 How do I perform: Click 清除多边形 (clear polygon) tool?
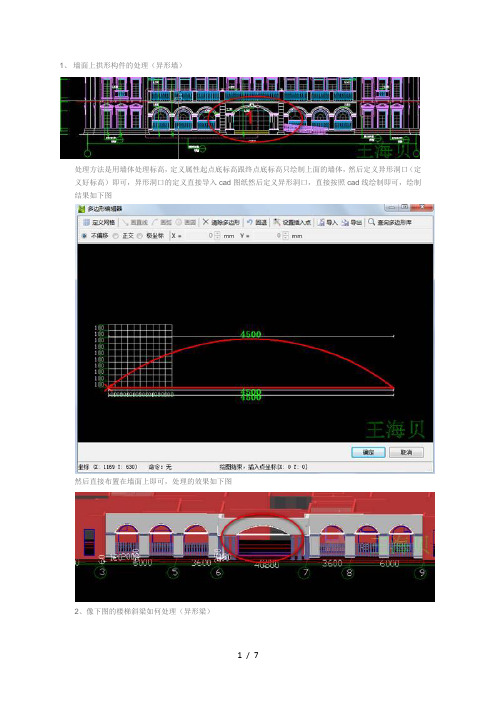tap(221, 223)
